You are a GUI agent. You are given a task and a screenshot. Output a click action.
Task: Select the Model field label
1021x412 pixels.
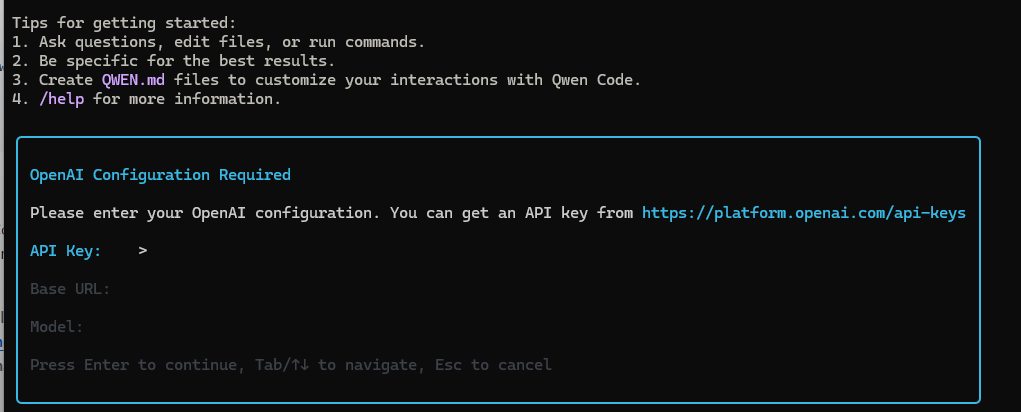click(57, 327)
